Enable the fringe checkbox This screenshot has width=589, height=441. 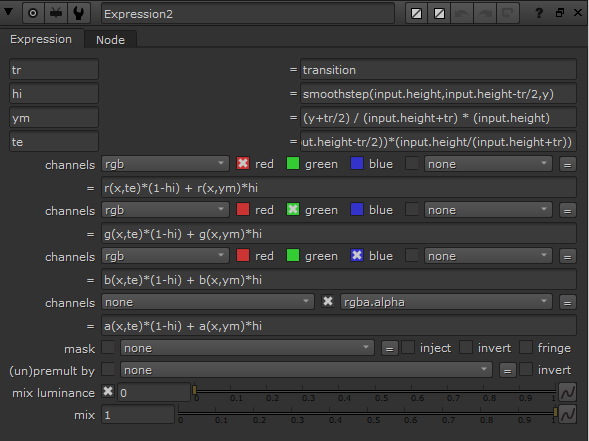pyautogui.click(x=526, y=347)
